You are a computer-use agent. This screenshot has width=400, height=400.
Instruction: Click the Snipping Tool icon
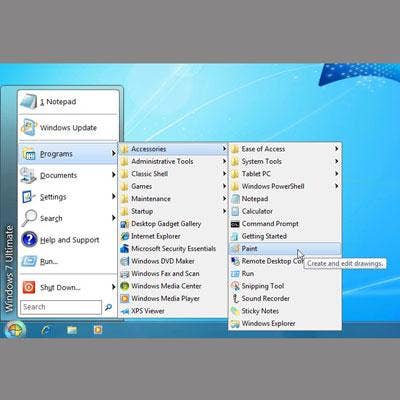[x=235, y=286]
